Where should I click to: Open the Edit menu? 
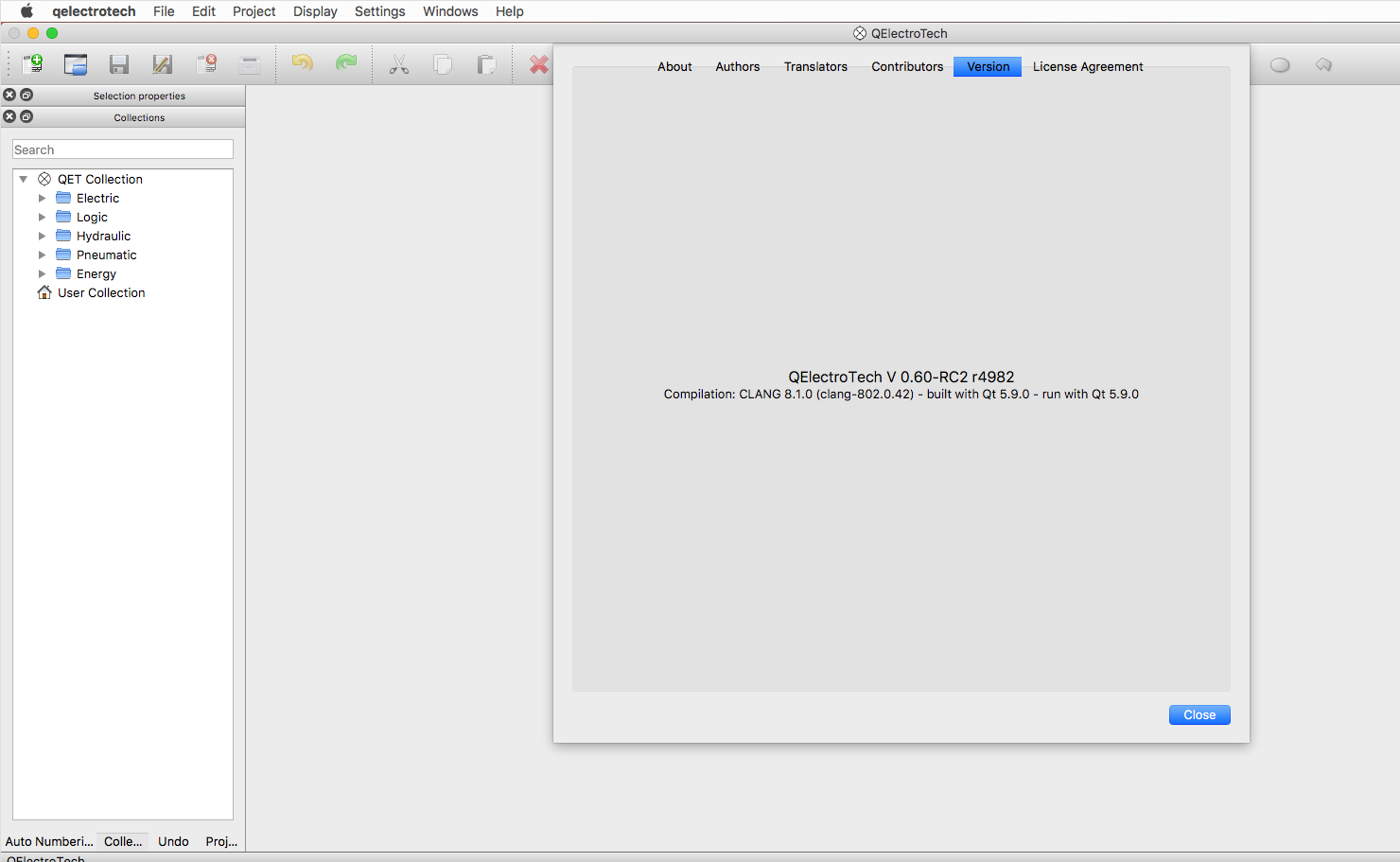click(203, 11)
